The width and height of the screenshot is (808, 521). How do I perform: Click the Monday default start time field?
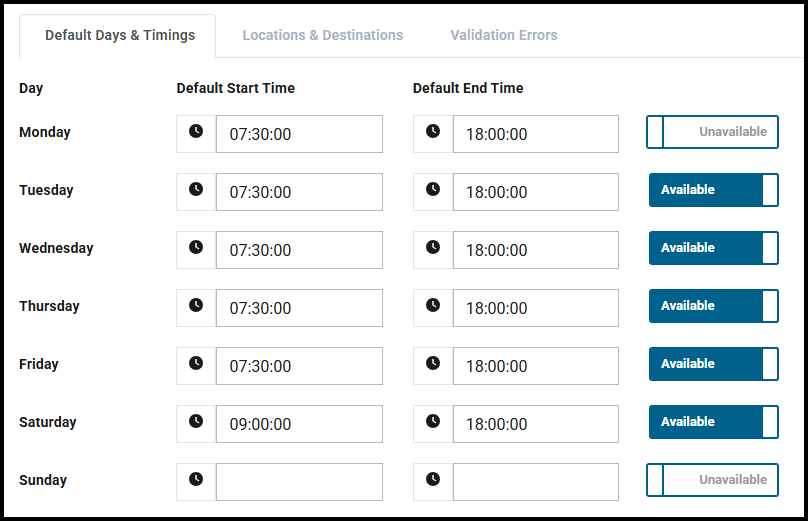point(298,134)
